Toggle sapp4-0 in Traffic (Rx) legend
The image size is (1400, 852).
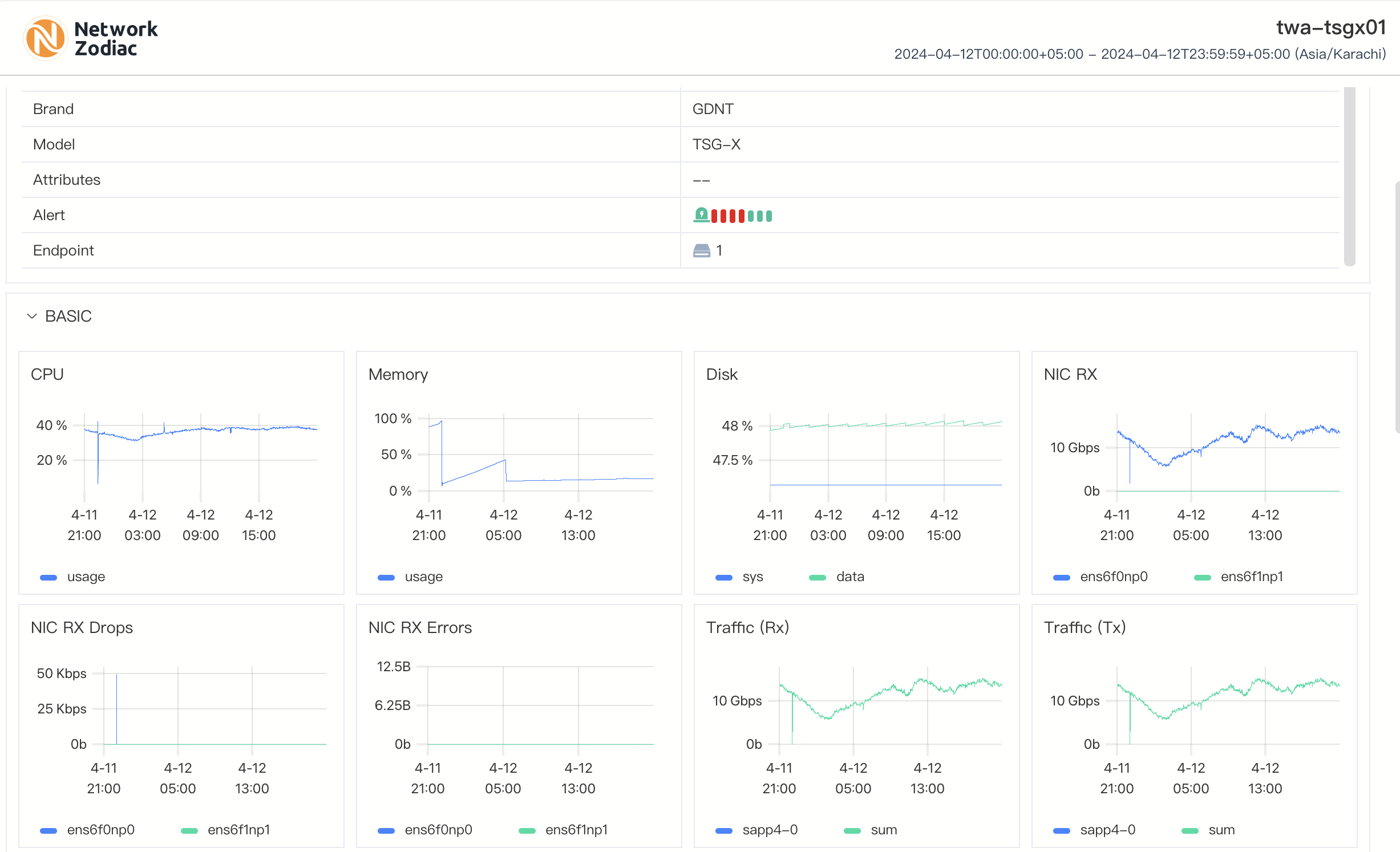tap(769, 830)
